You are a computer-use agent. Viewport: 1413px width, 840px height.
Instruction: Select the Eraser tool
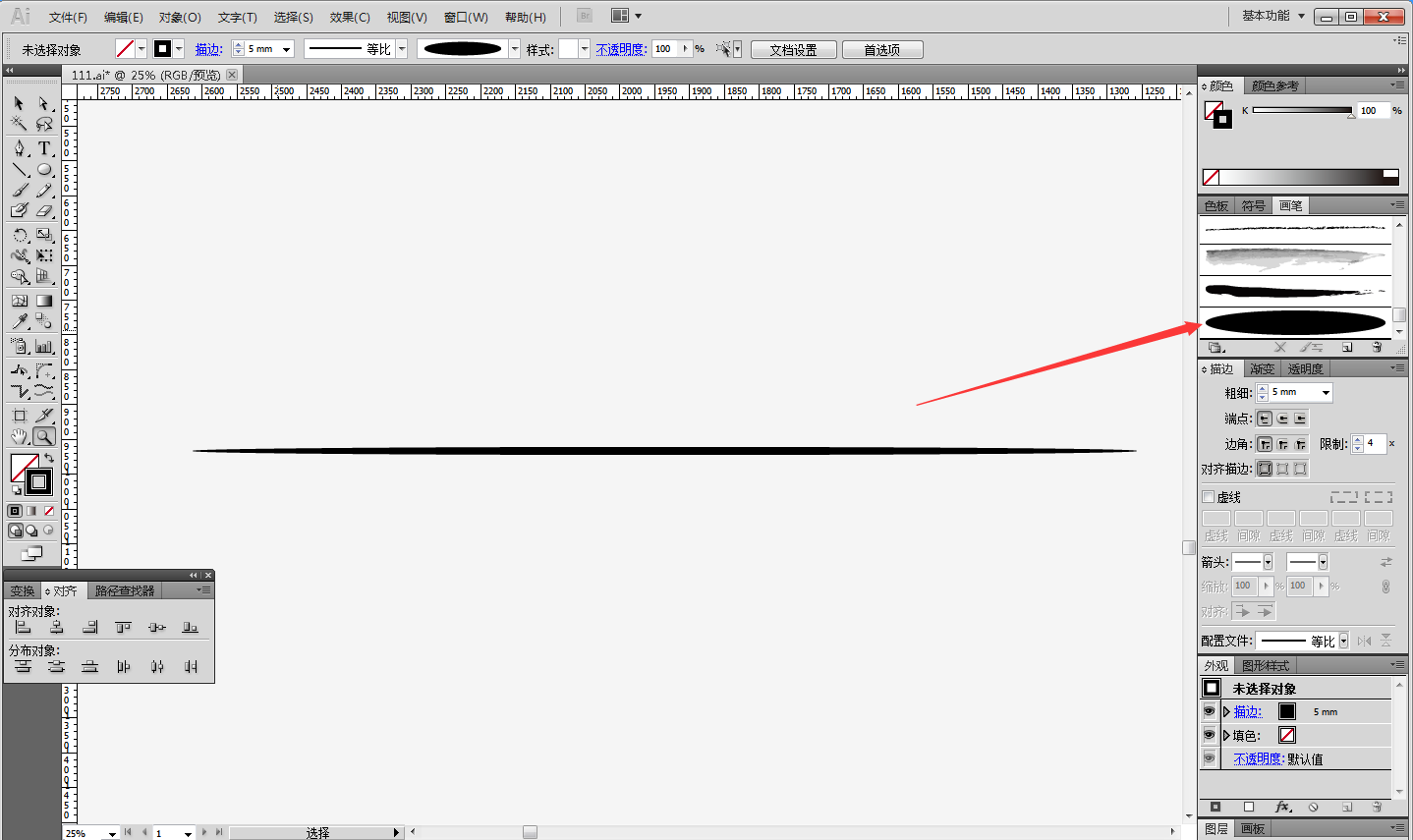pos(43,211)
